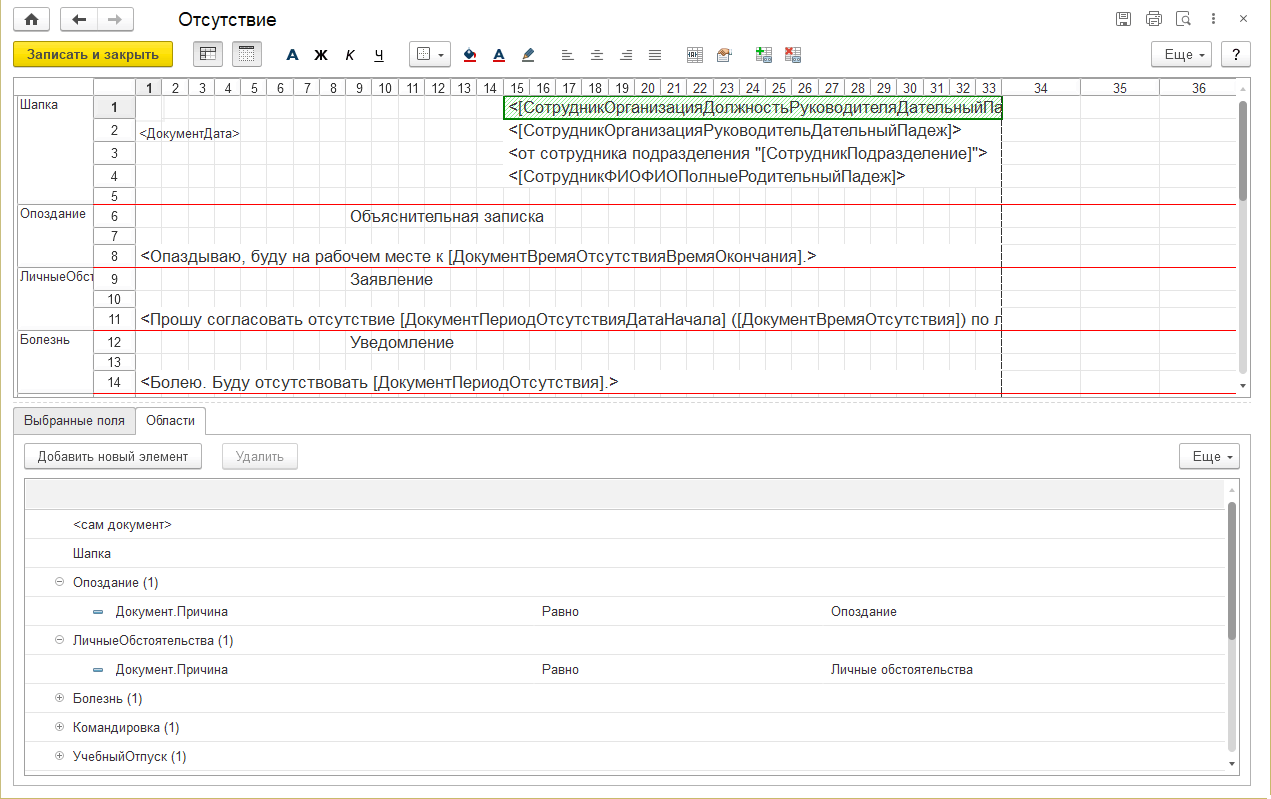The image size is (1271, 799).
Task: Open print preview with magnifier icon
Action: pyautogui.click(x=1183, y=20)
